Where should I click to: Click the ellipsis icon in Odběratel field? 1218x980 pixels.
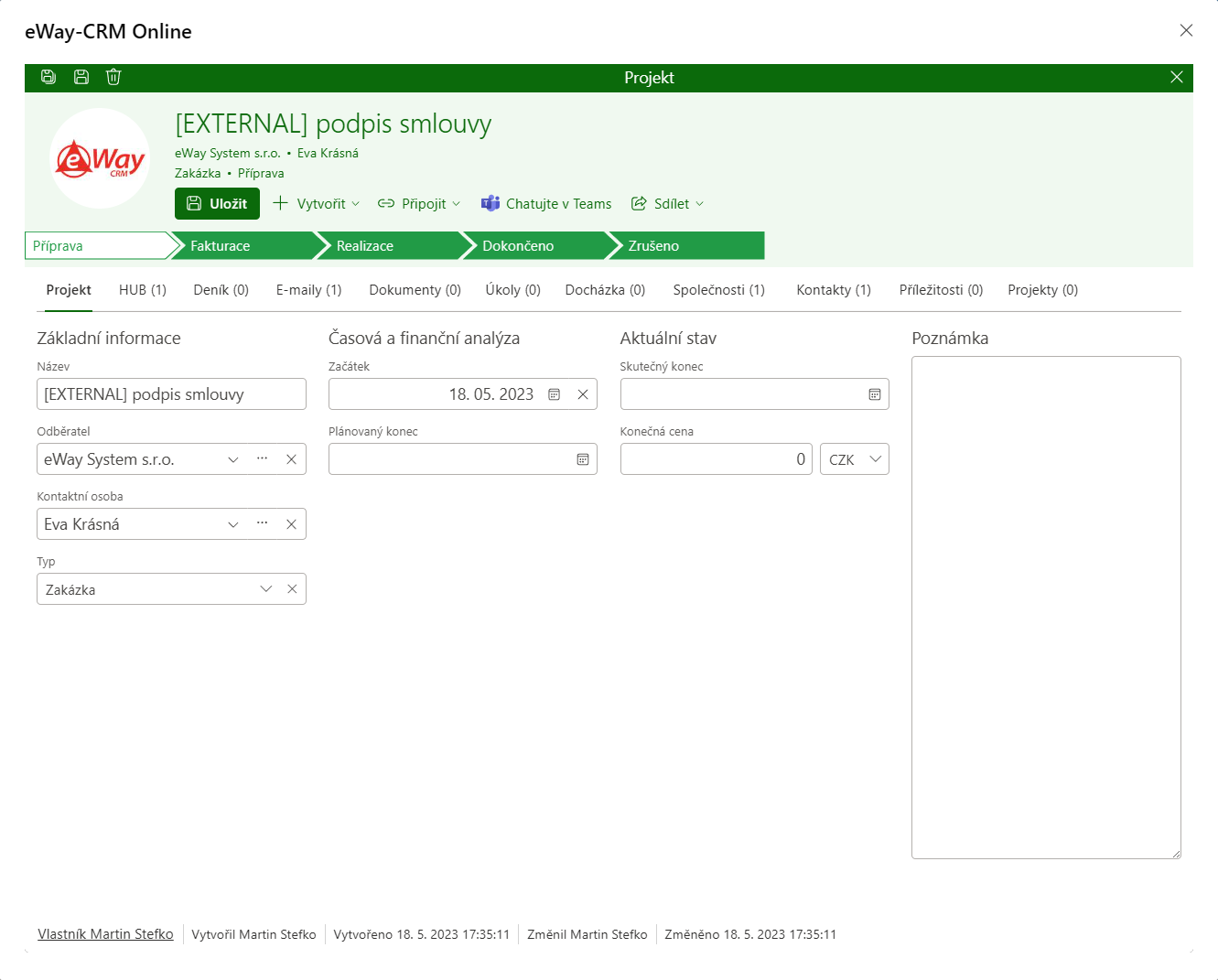tap(263, 458)
